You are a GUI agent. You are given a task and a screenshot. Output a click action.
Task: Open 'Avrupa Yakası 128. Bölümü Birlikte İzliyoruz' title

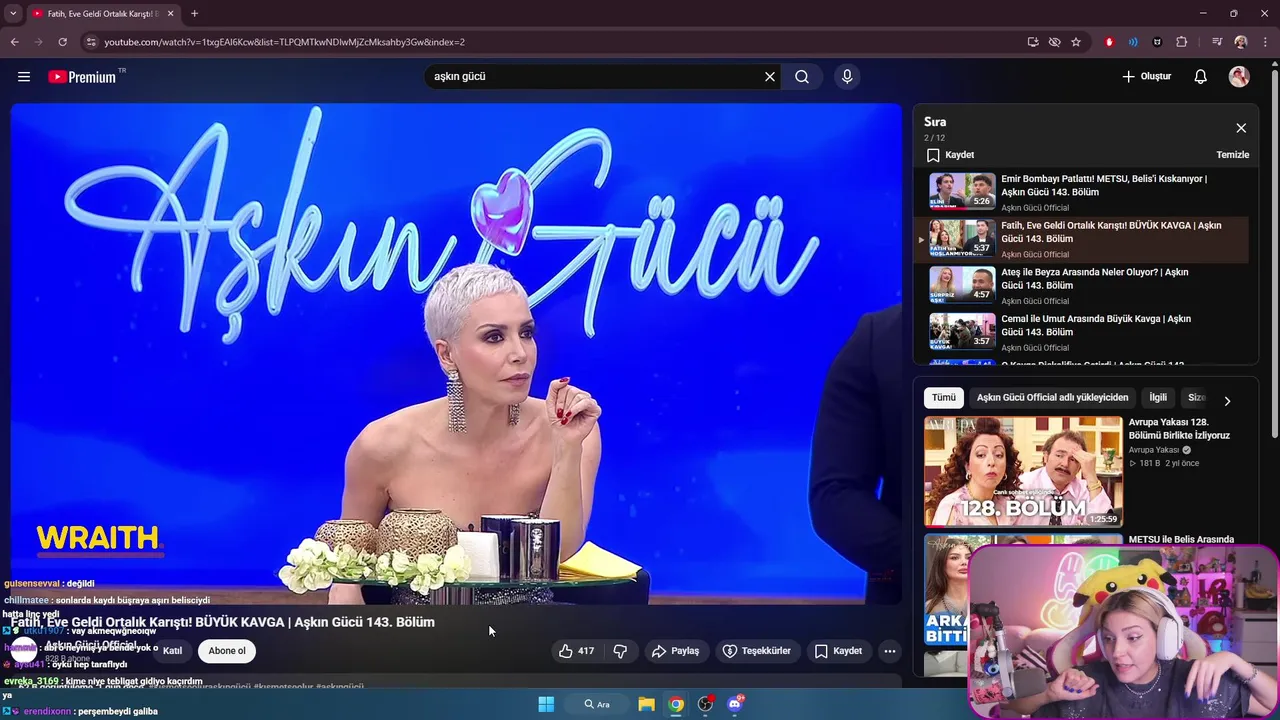1179,429
